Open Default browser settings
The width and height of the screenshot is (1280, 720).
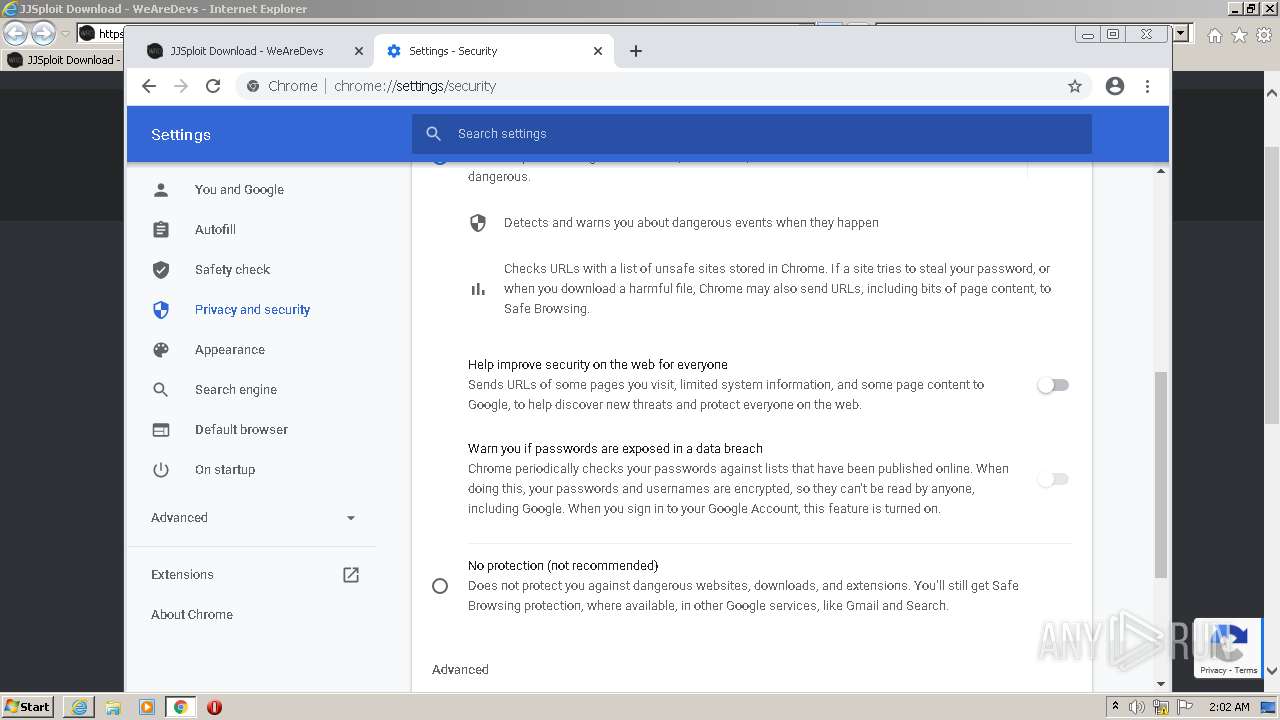click(241, 430)
